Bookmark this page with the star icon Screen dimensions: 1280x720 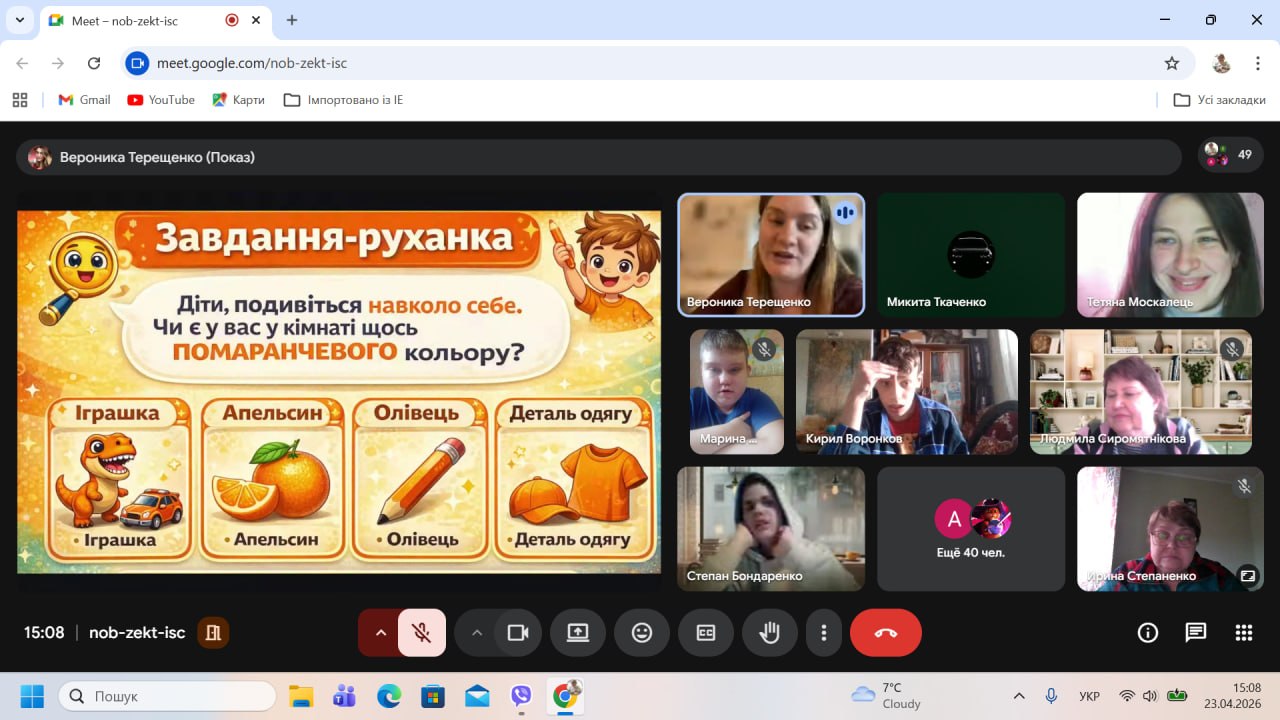1172,63
